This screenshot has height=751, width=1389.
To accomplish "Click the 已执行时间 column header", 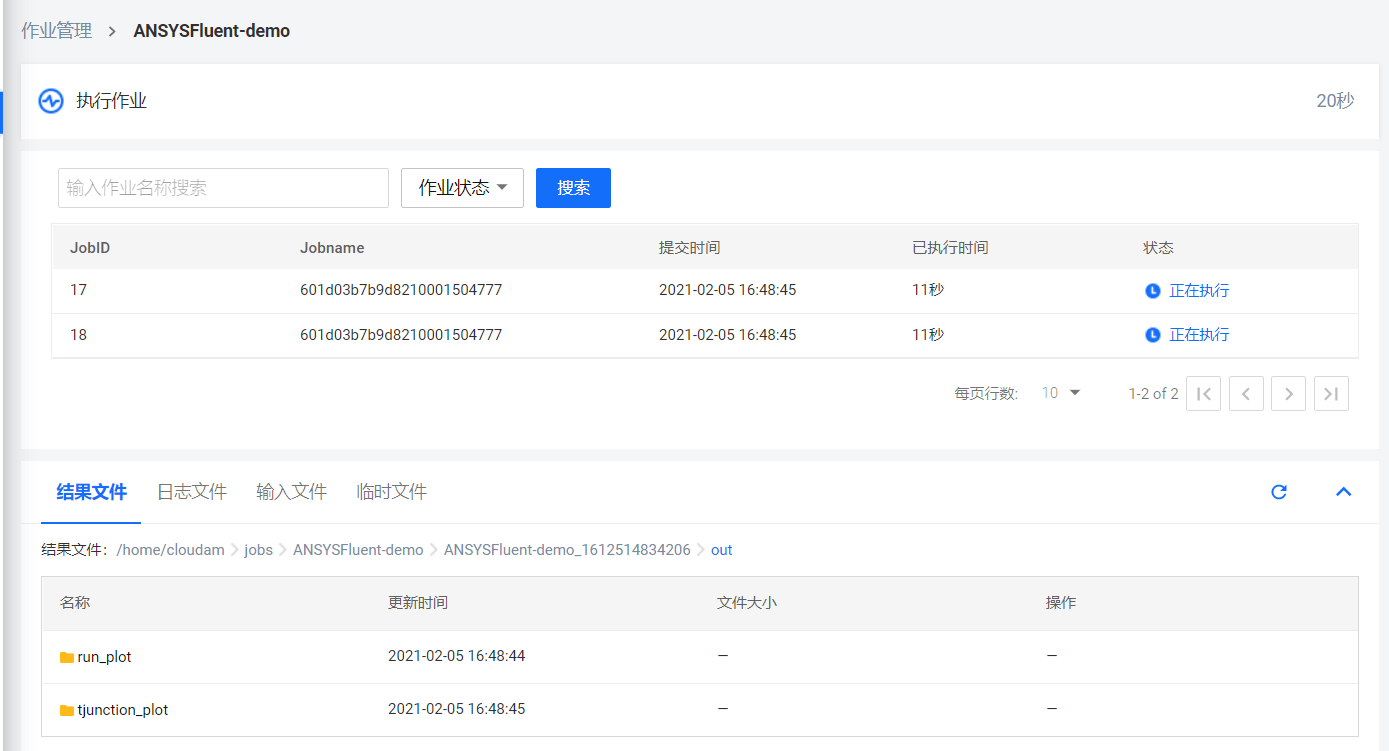I will (x=950, y=248).
